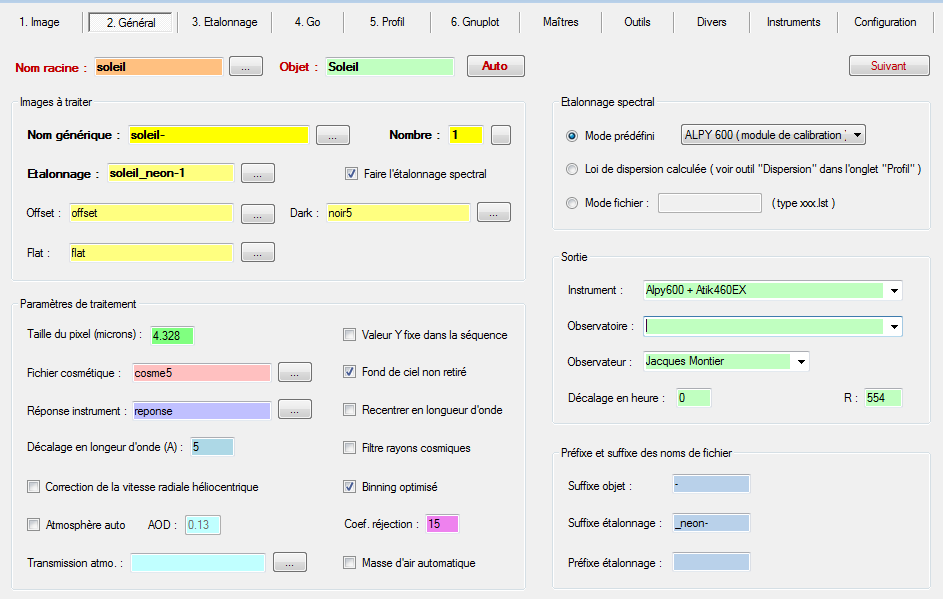Uncheck Binning optimisé option
The width and height of the screenshot is (943, 599).
pos(350,487)
